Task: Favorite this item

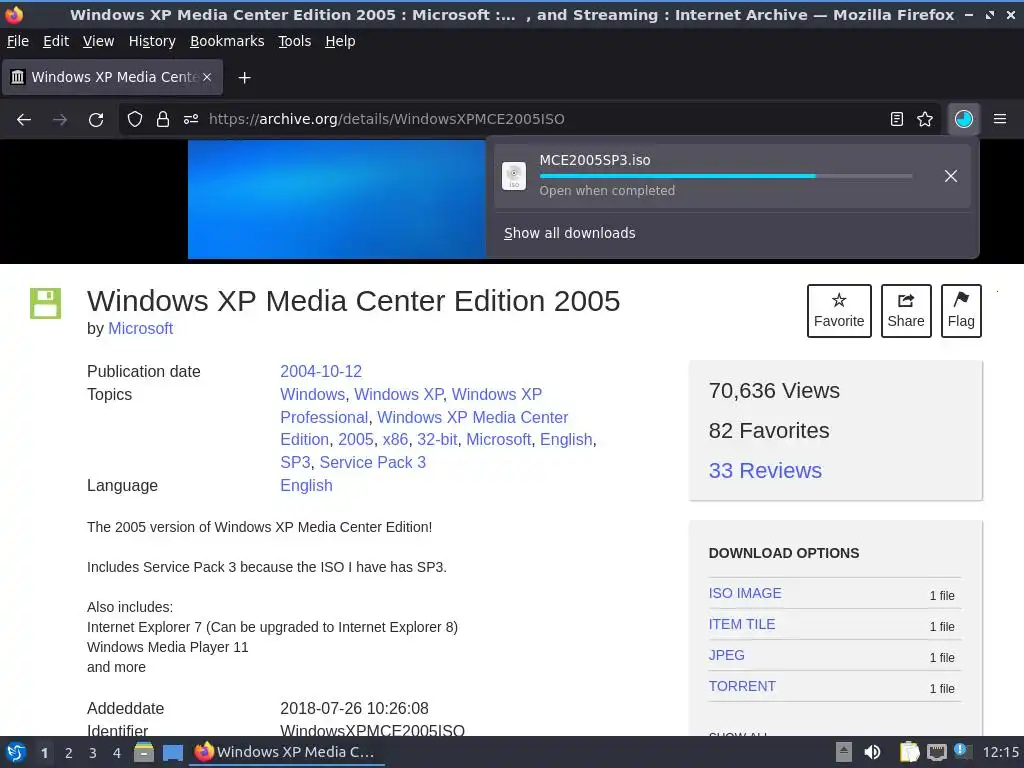Action: pos(839,311)
